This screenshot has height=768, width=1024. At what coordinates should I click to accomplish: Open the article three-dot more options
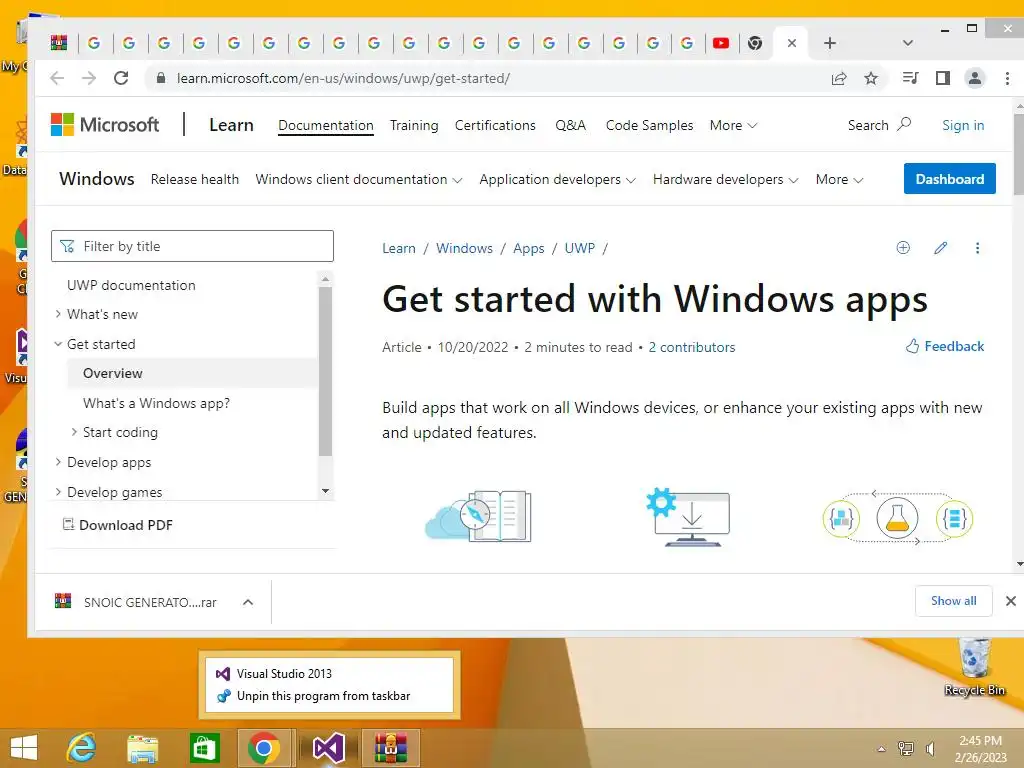pyautogui.click(x=978, y=248)
